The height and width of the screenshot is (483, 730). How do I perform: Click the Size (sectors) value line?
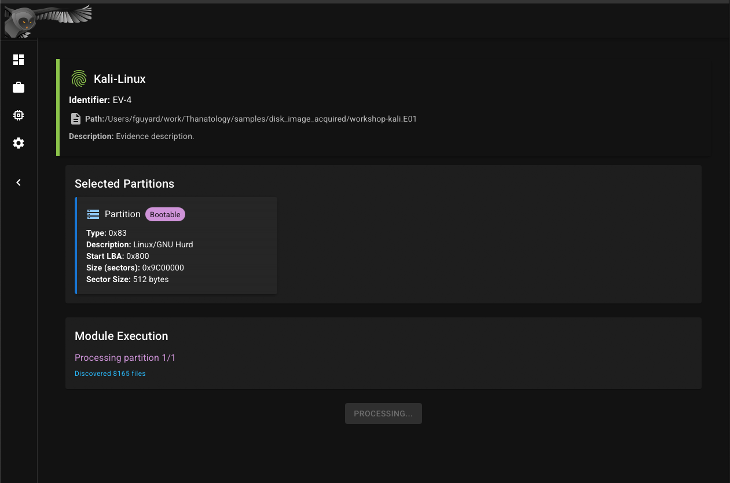(x=135, y=268)
